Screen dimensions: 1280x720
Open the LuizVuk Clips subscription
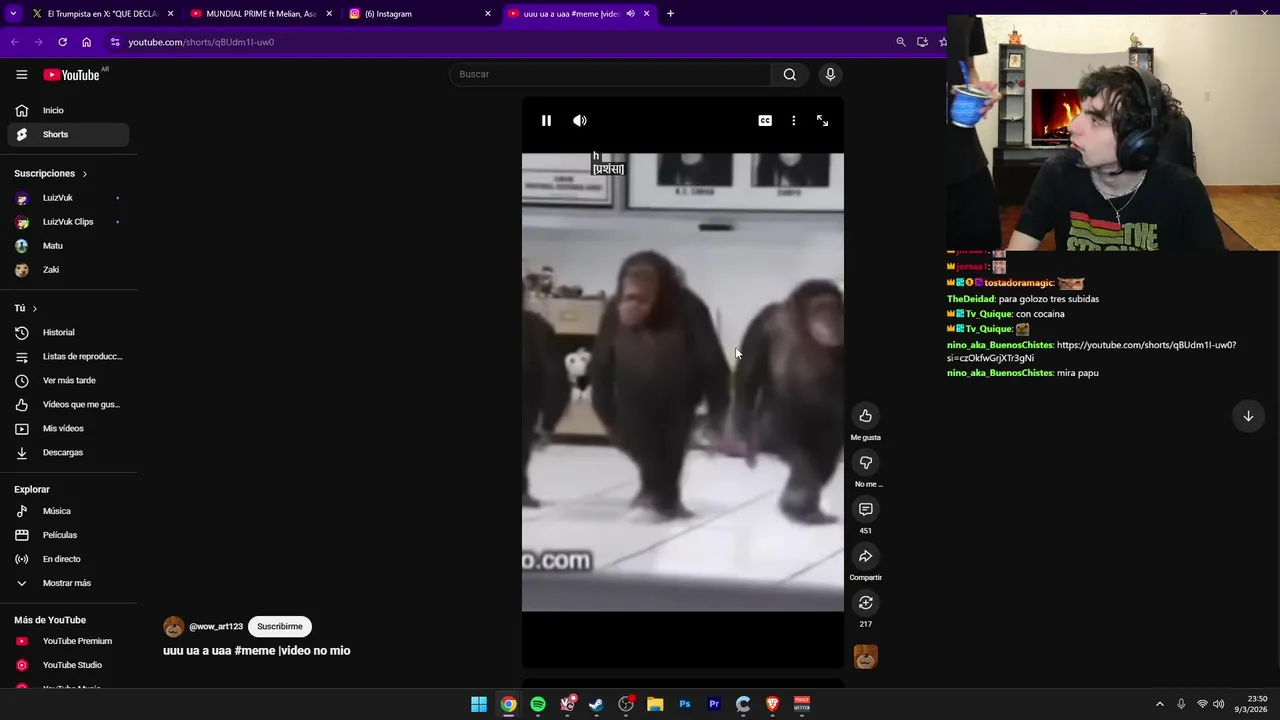68,222
